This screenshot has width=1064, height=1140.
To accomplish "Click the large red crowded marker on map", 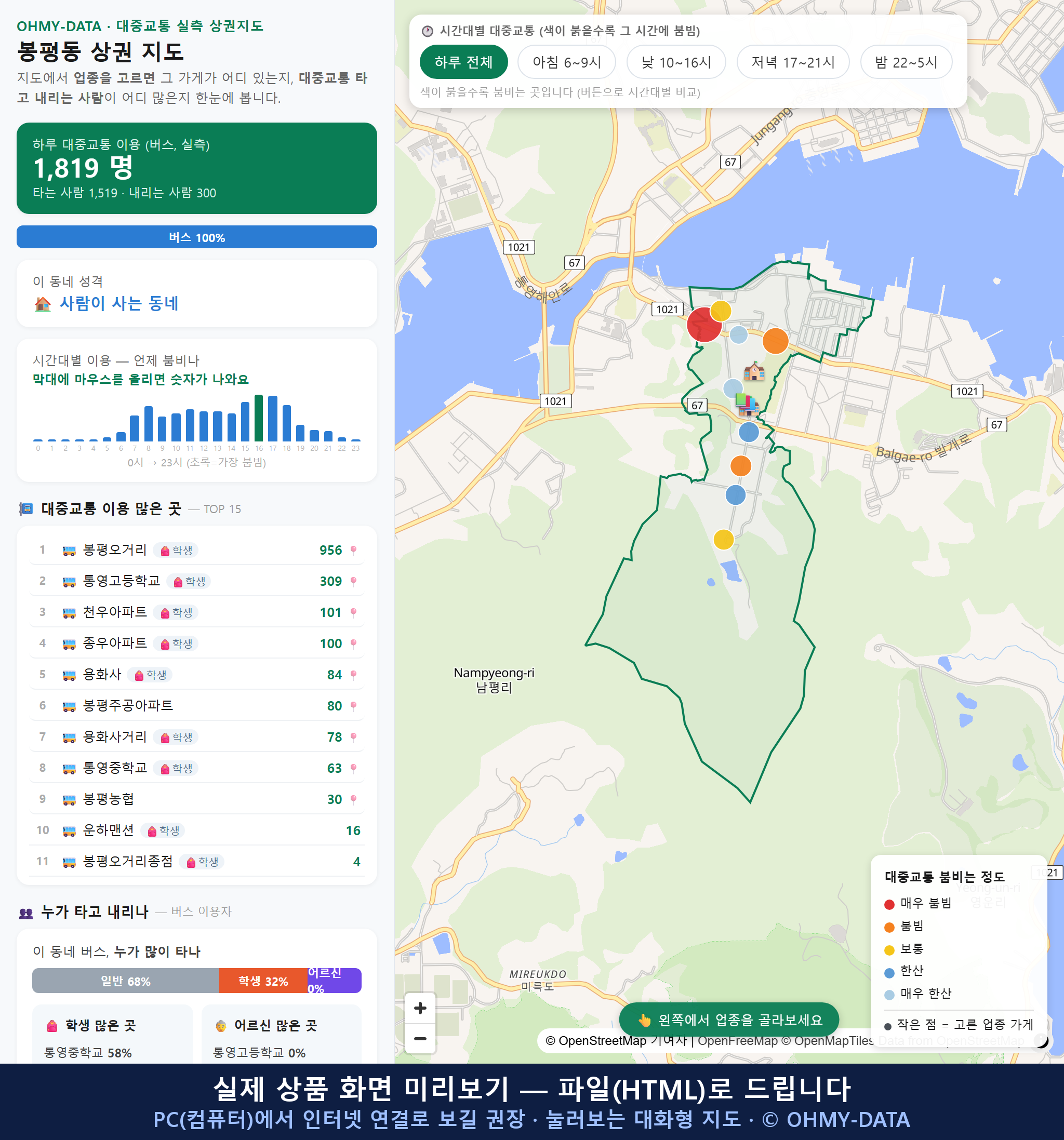I will (x=704, y=325).
